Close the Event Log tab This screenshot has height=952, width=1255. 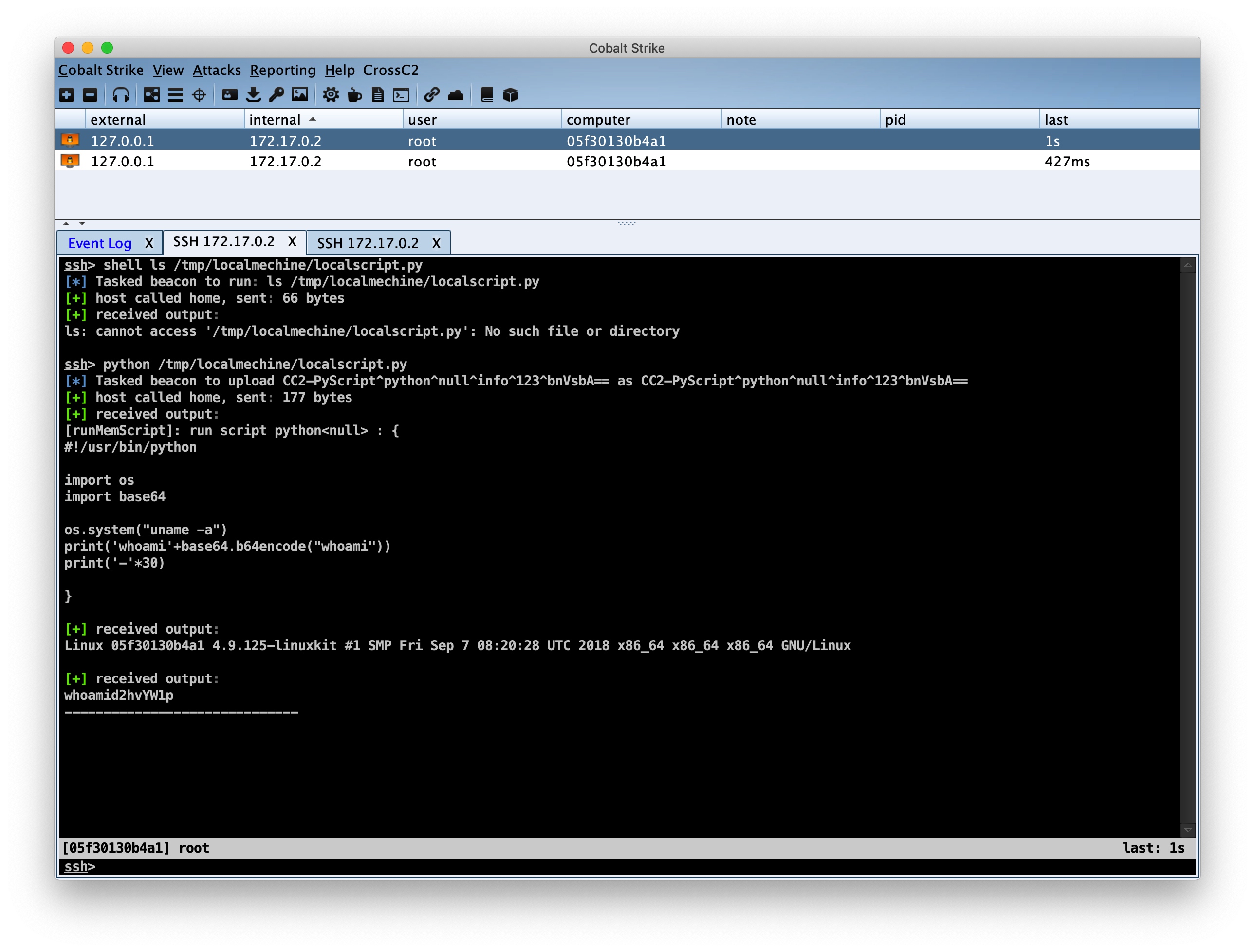point(148,243)
